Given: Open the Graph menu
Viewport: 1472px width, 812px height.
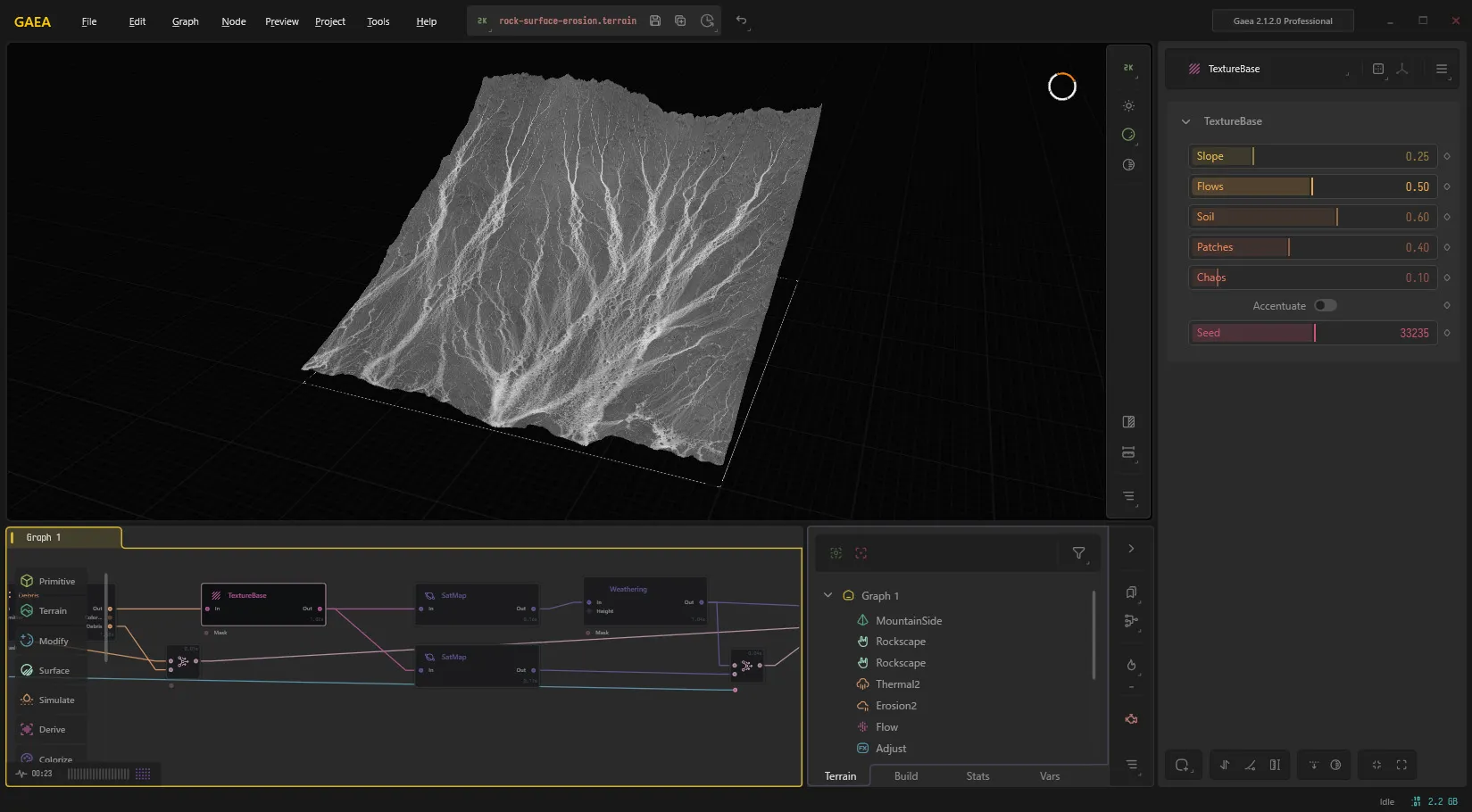Looking at the screenshot, I should (186, 21).
